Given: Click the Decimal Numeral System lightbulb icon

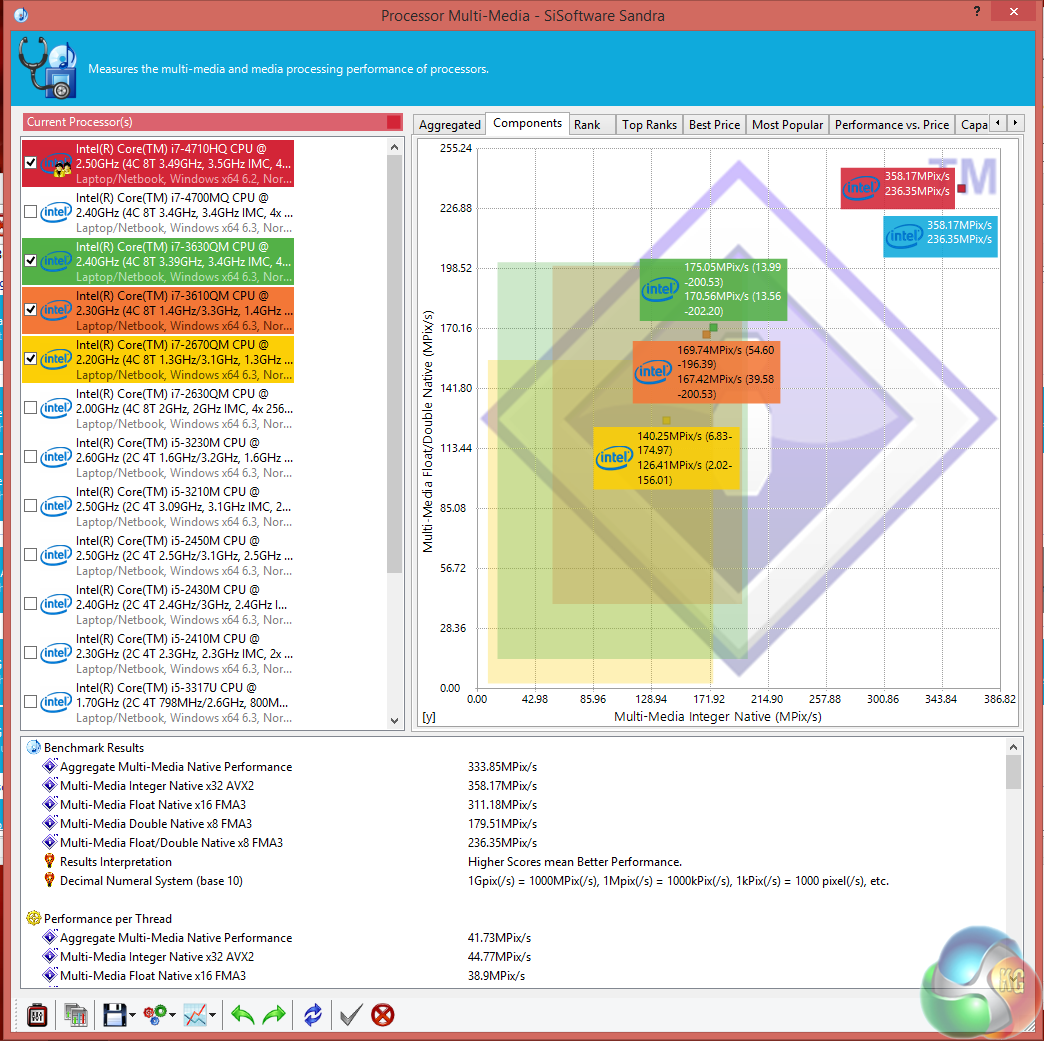Looking at the screenshot, I should point(49,880).
